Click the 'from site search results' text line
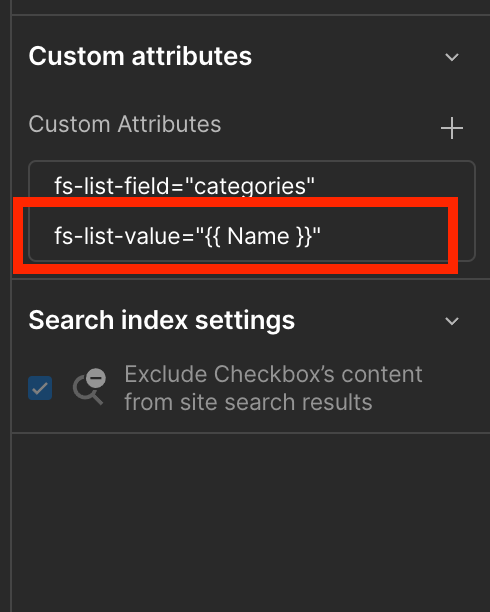 tap(248, 402)
